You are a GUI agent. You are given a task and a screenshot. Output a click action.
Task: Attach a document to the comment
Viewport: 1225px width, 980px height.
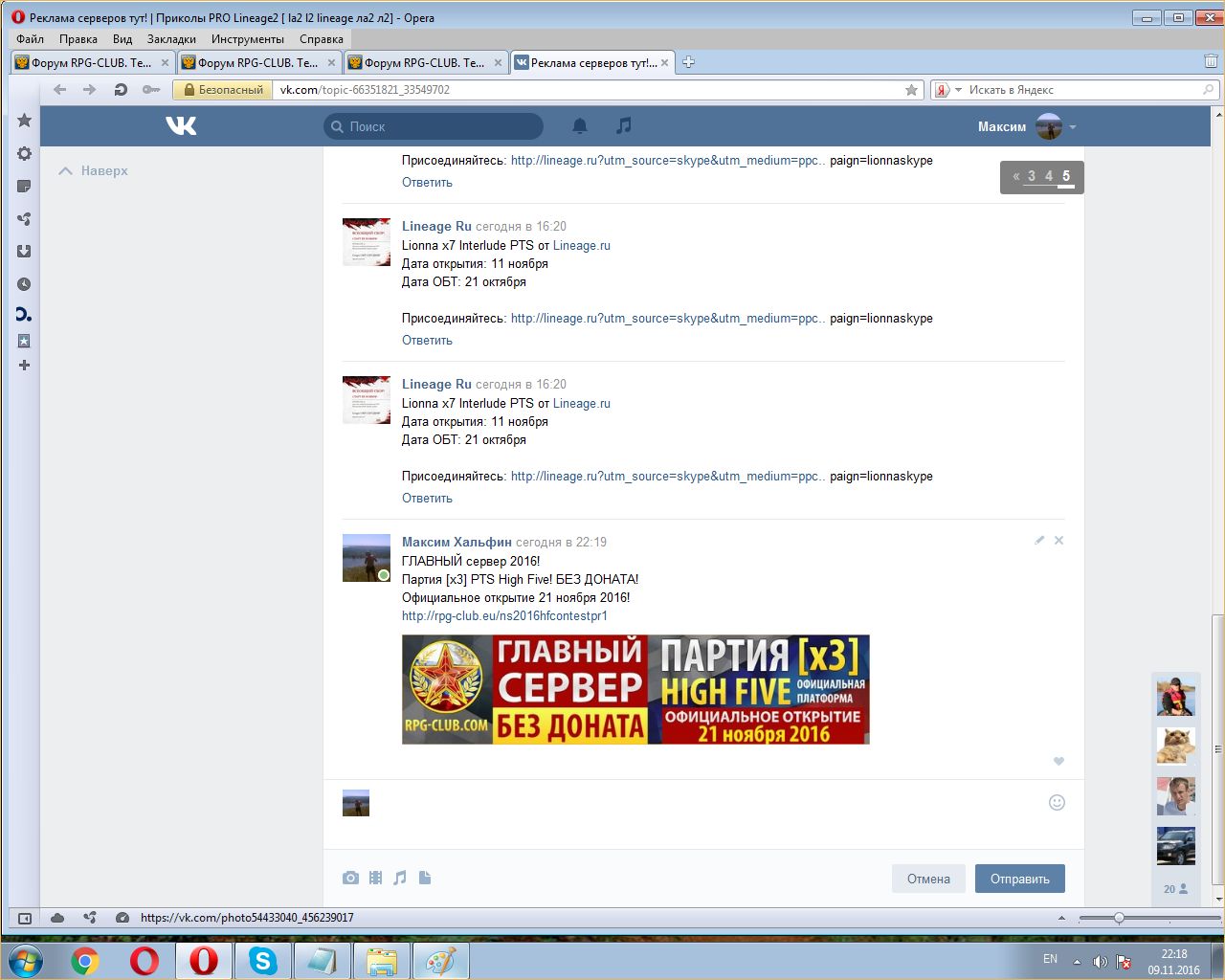[x=425, y=878]
